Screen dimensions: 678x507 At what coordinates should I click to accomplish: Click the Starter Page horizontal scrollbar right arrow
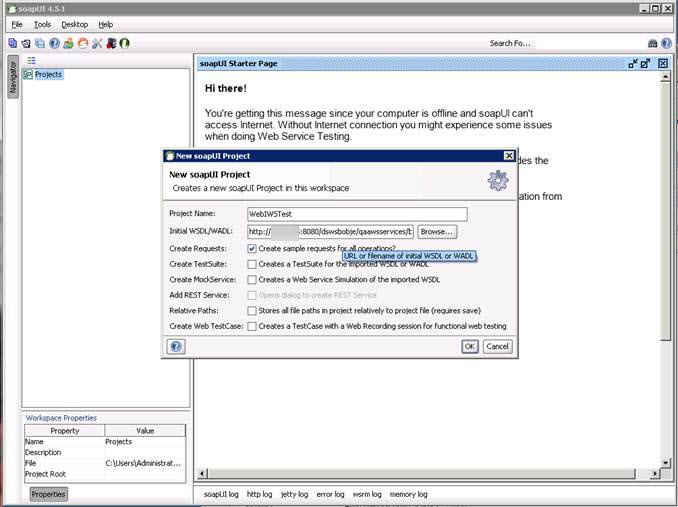pyautogui.click(x=655, y=474)
